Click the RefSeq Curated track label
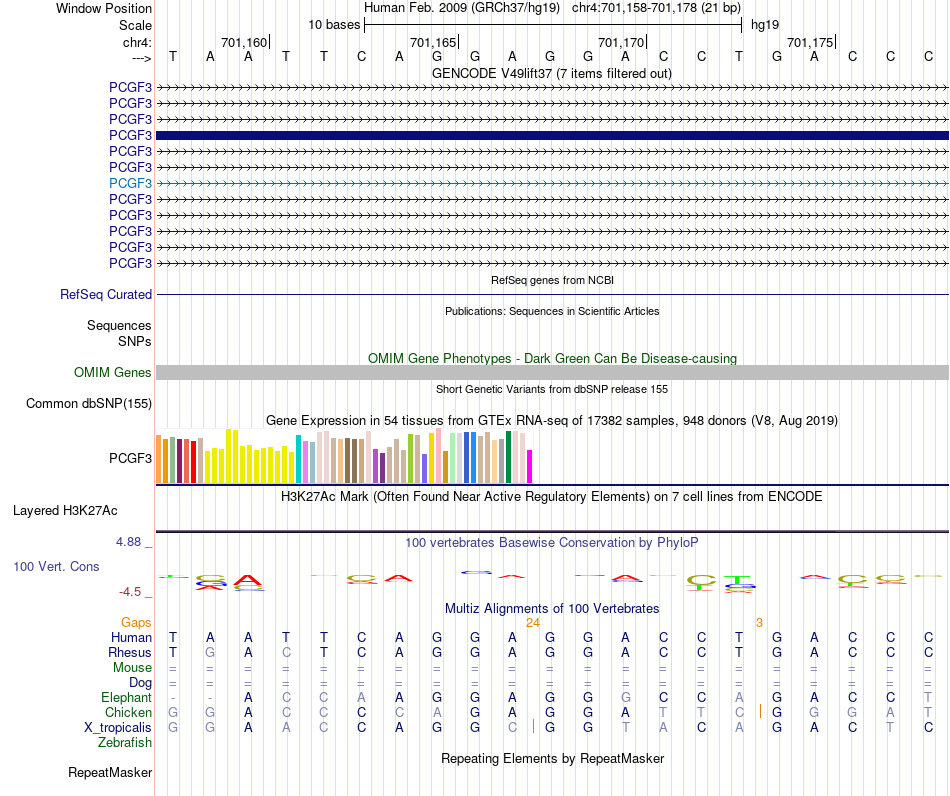950x796 pixels. point(106,294)
